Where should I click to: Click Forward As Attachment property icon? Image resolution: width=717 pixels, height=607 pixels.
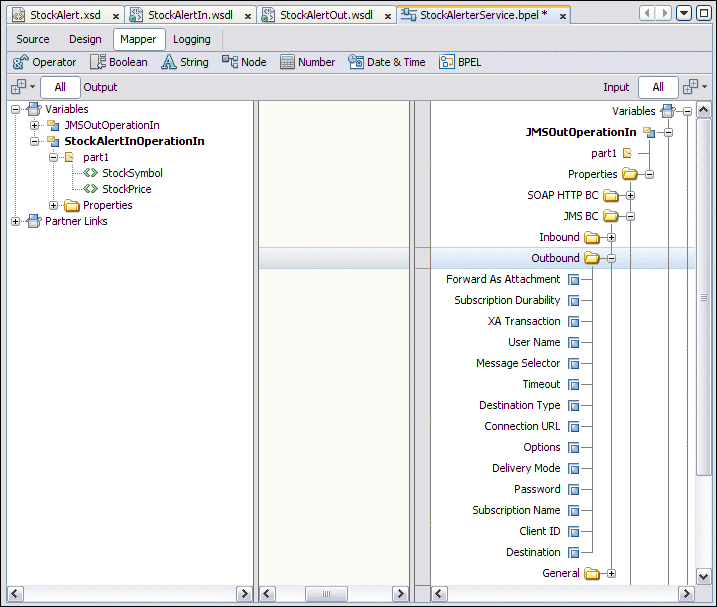click(573, 279)
